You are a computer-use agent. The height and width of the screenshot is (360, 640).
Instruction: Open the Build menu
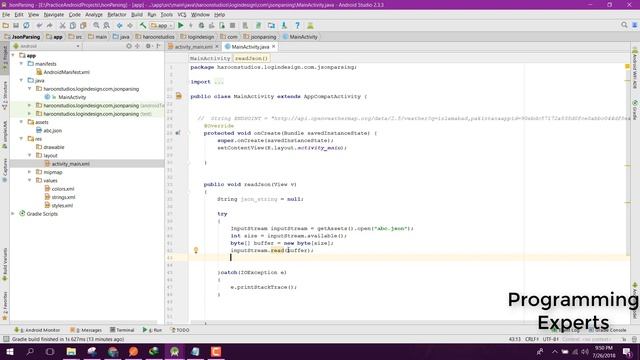(137, 15)
